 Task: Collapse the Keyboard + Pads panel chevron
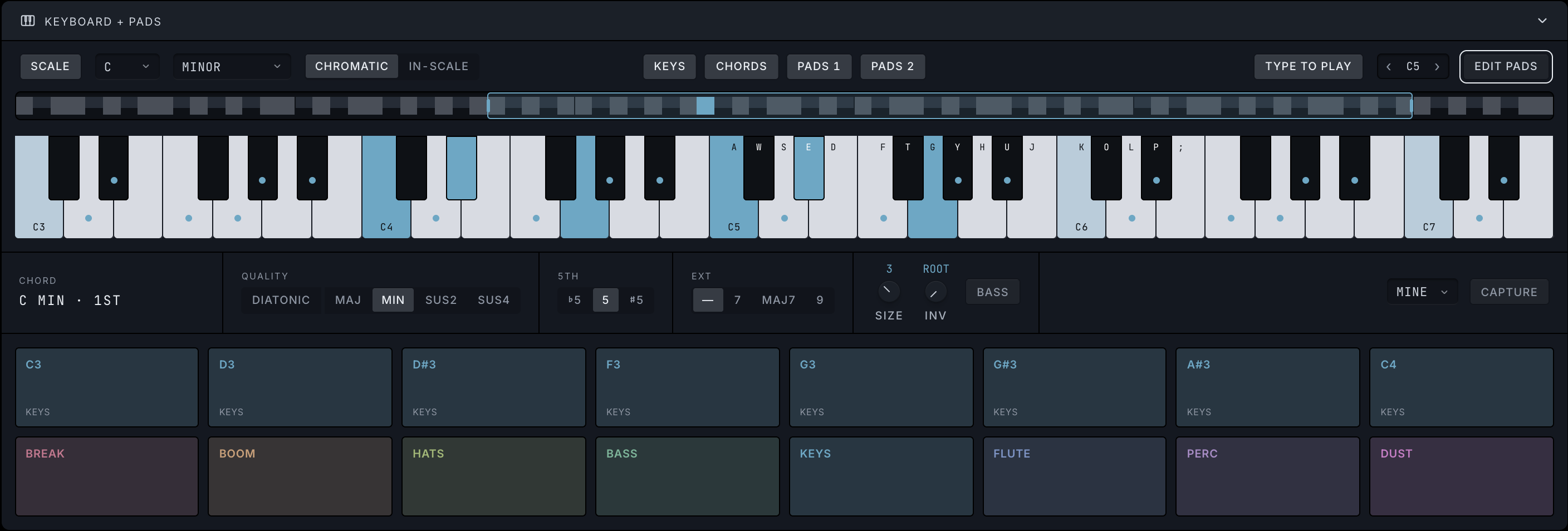[1542, 21]
